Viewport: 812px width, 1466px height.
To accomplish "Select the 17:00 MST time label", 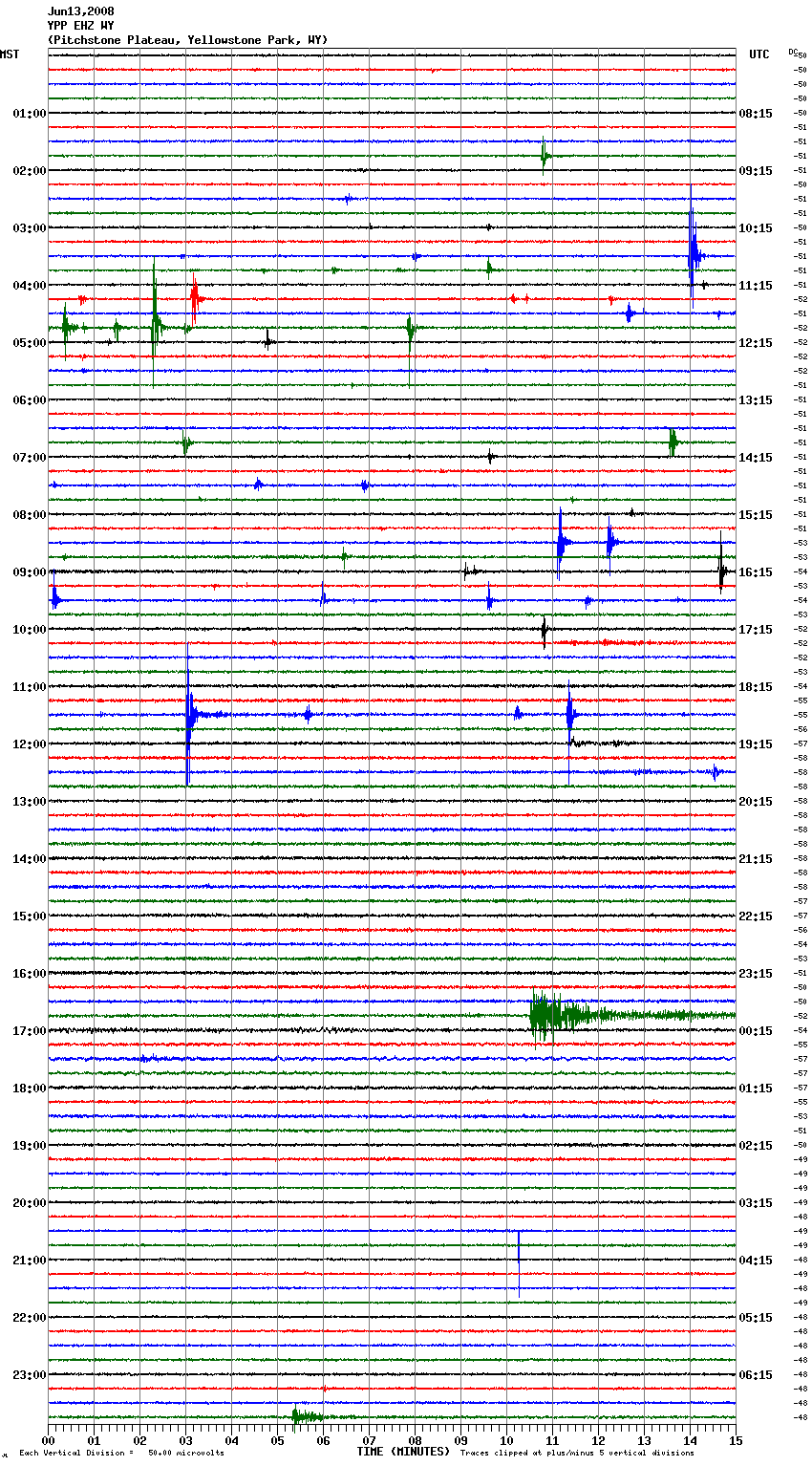I will pos(29,1031).
